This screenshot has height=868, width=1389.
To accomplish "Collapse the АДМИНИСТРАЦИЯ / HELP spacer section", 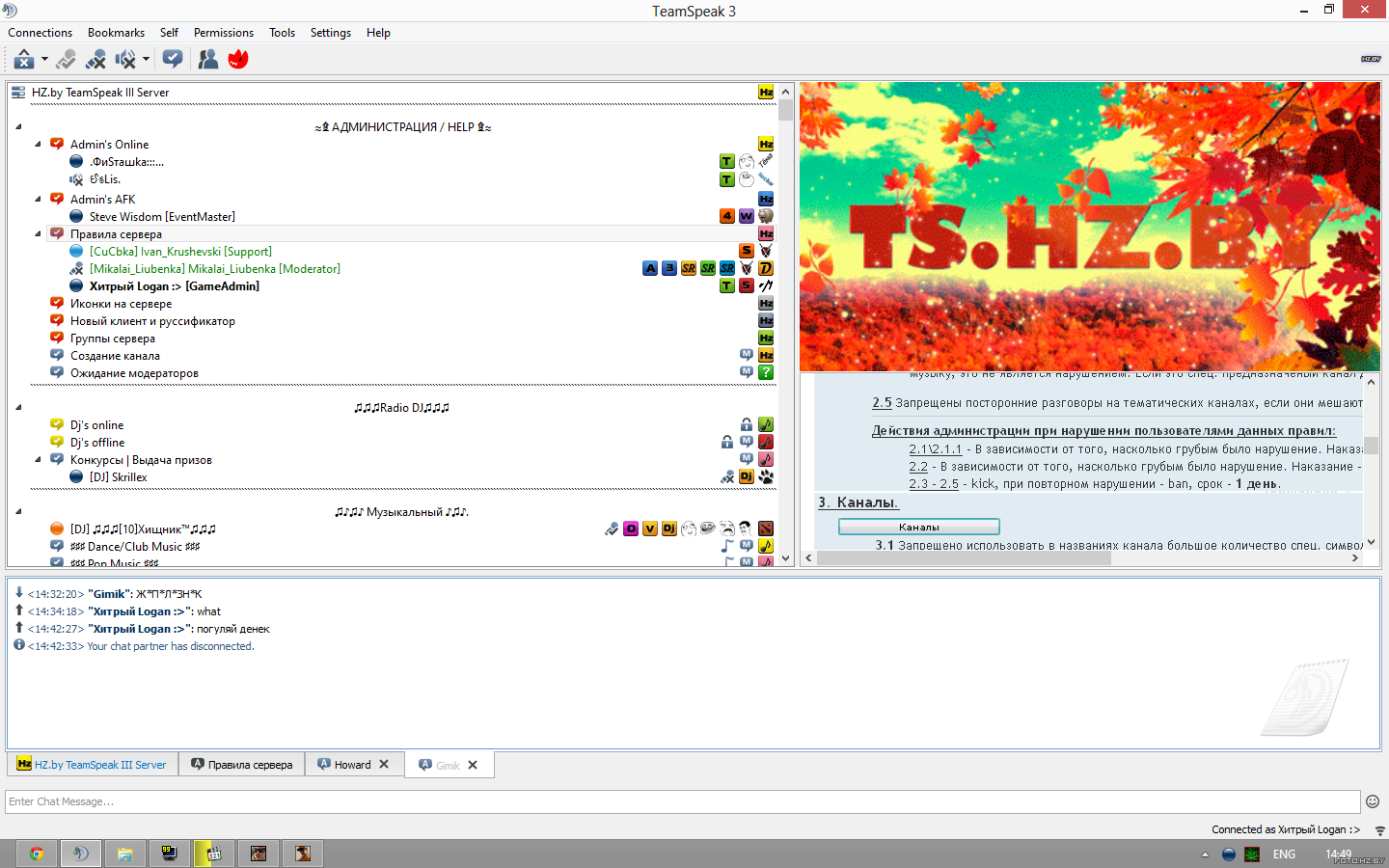I will point(18,127).
